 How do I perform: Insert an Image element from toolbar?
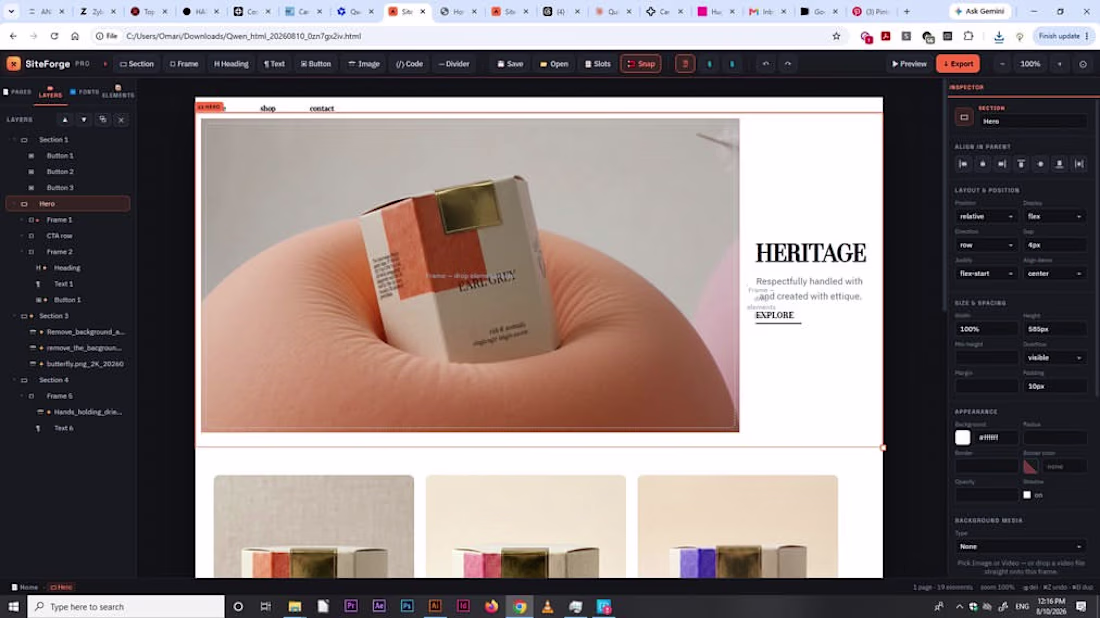pos(364,64)
